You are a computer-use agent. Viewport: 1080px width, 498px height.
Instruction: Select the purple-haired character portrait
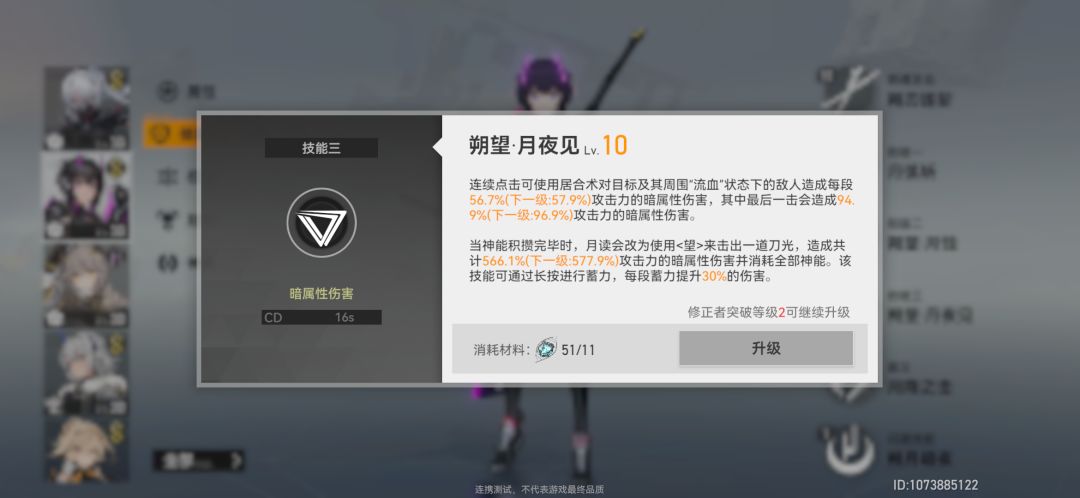coord(87,196)
